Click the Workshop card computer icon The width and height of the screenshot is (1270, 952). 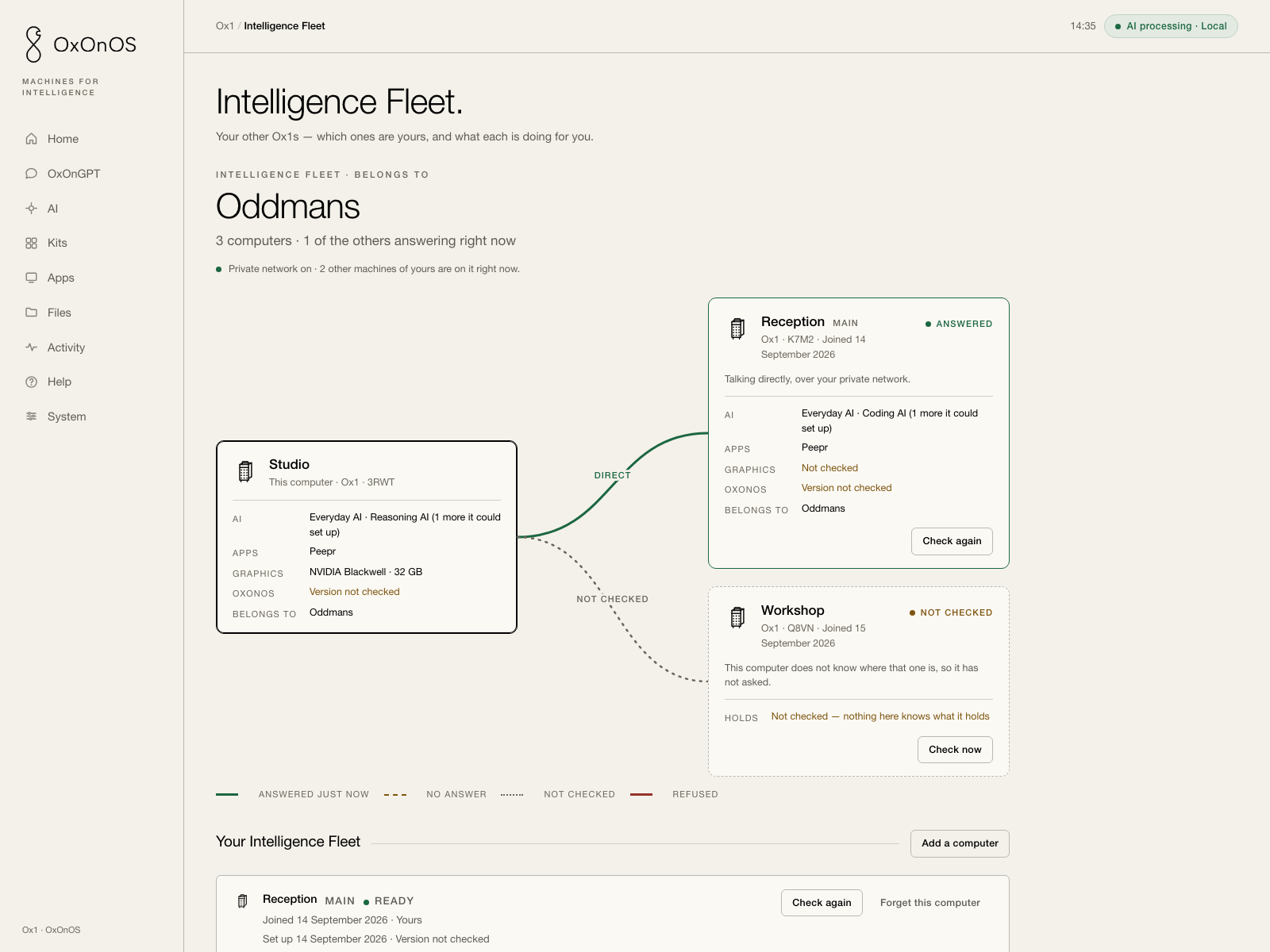tap(737, 617)
